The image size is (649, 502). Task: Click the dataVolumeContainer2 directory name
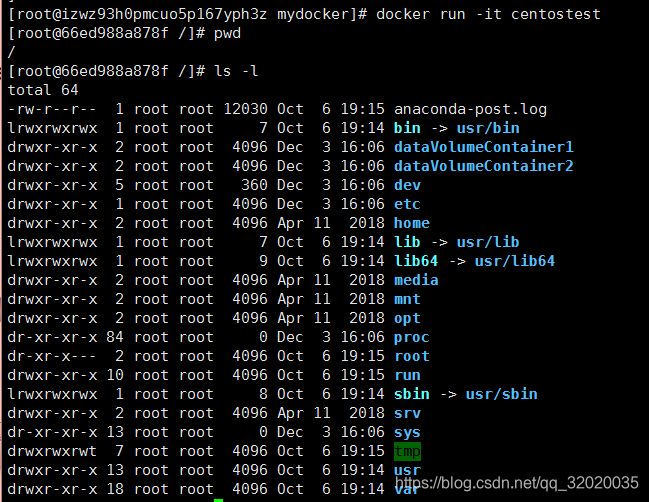coord(483,166)
